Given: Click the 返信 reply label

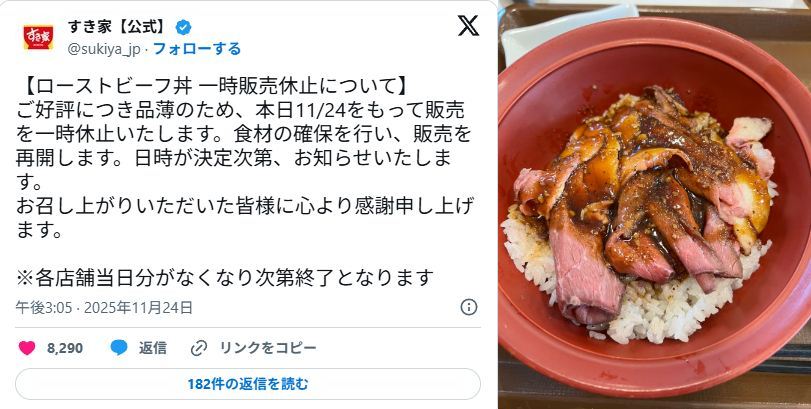Looking at the screenshot, I should (x=153, y=348).
